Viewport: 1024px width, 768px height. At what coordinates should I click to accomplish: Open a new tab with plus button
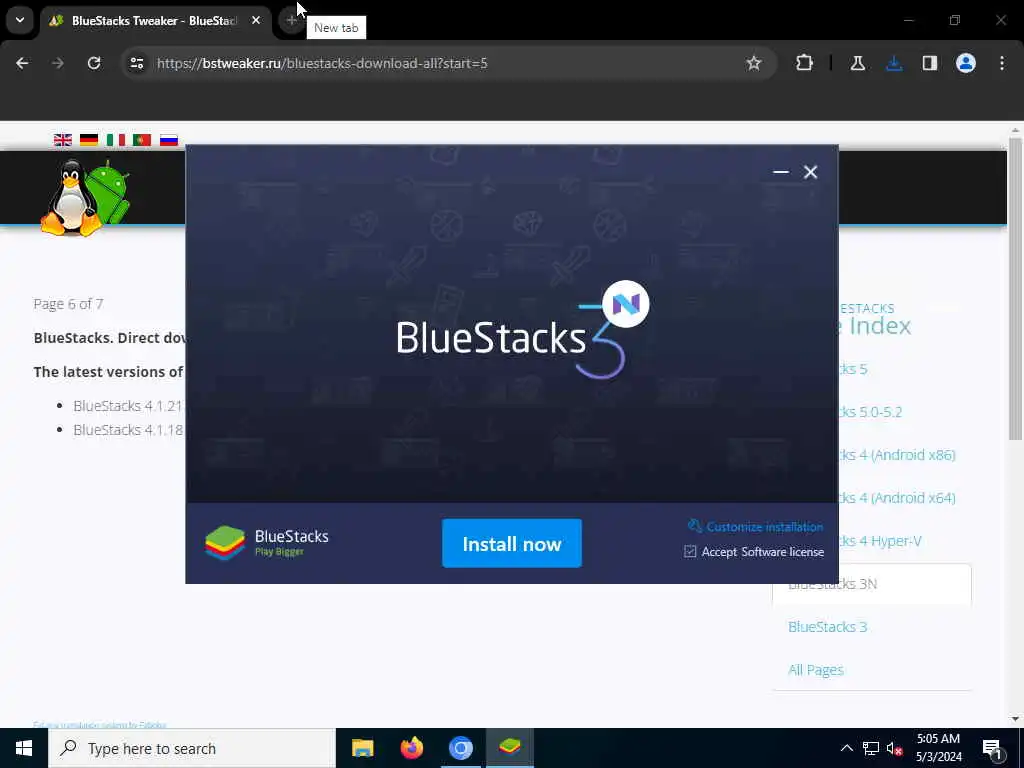[x=291, y=20]
